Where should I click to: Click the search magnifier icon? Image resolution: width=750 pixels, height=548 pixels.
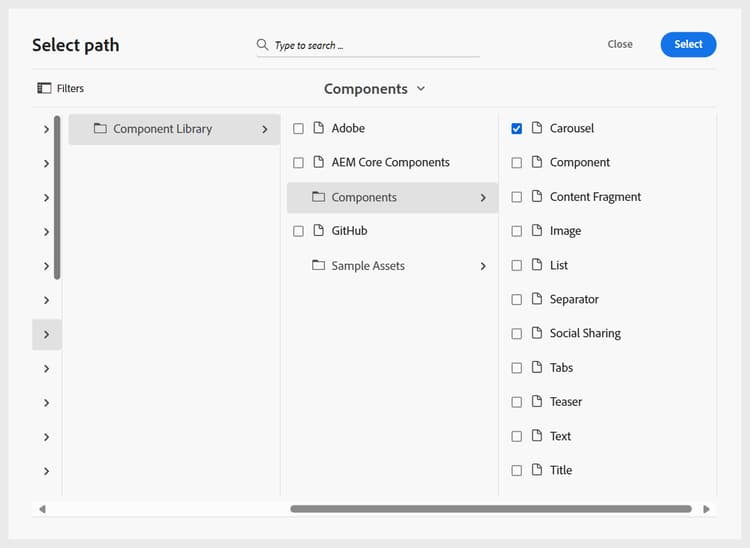pyautogui.click(x=262, y=45)
